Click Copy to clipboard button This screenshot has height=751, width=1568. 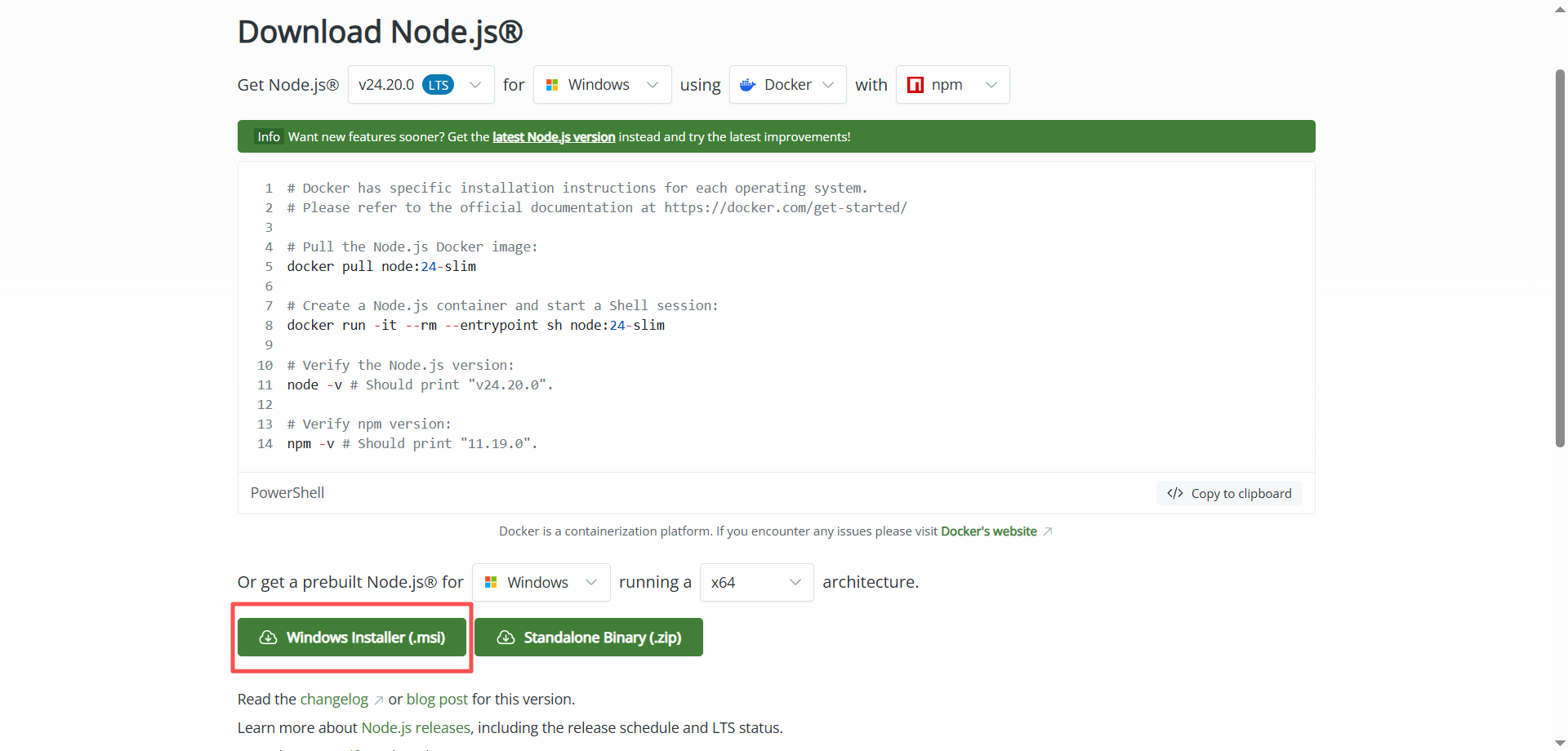coord(1229,493)
